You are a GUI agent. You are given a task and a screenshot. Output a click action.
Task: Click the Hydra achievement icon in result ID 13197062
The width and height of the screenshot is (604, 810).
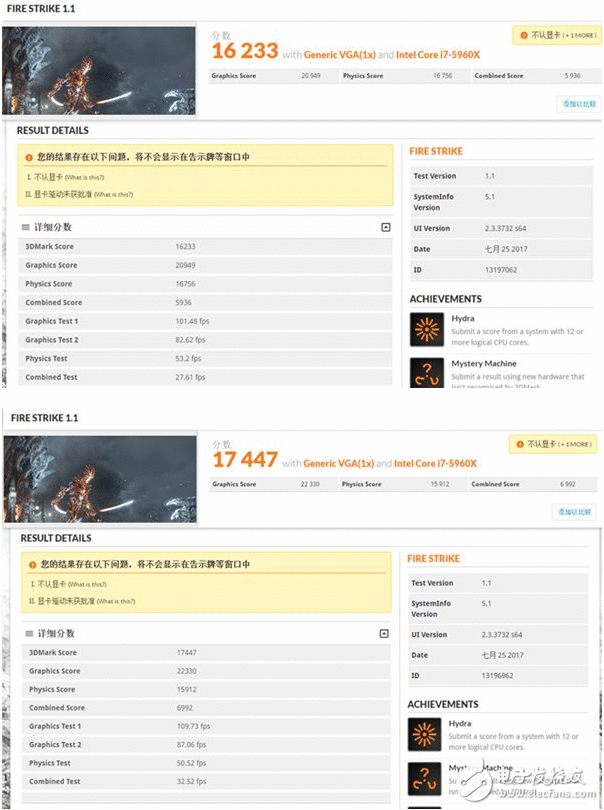point(427,330)
